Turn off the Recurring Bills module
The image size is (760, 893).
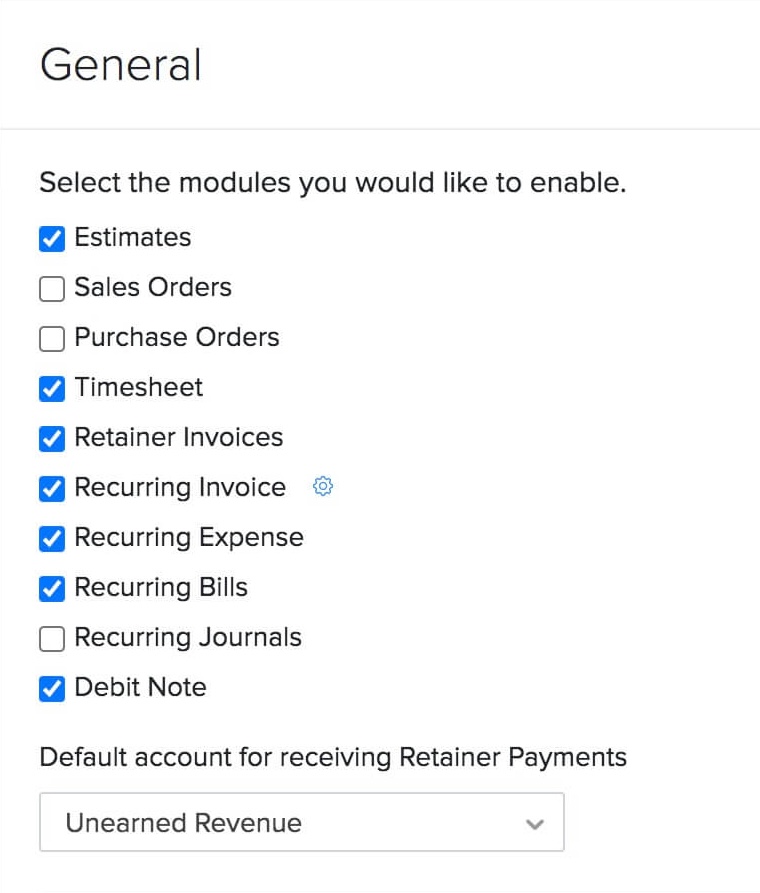50,588
